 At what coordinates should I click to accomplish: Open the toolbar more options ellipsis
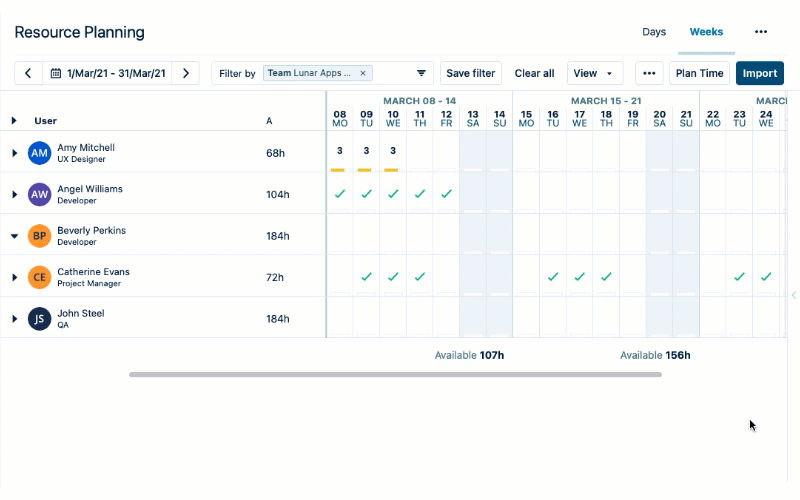click(649, 73)
